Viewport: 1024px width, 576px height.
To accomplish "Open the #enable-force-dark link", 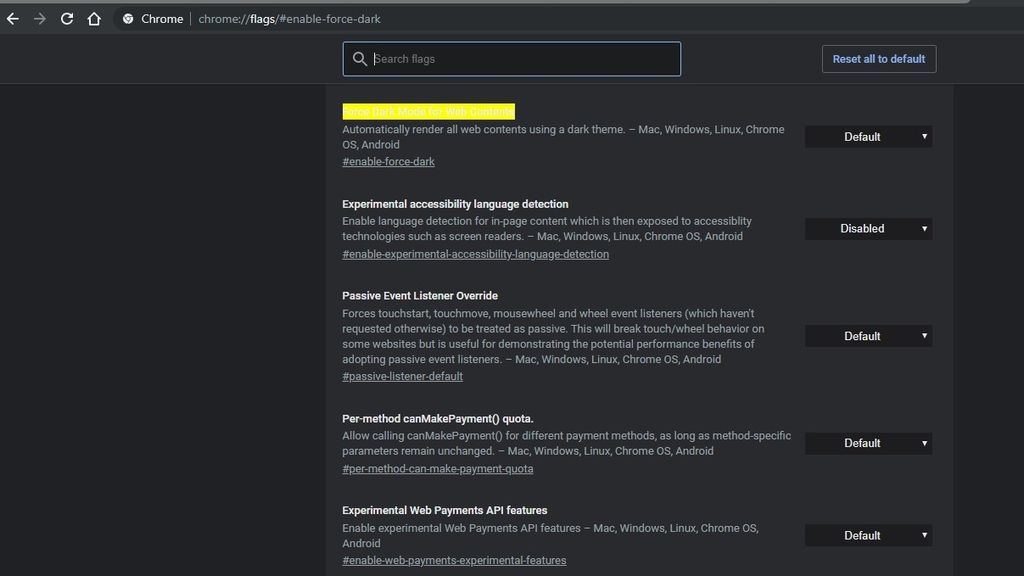I will point(388,161).
